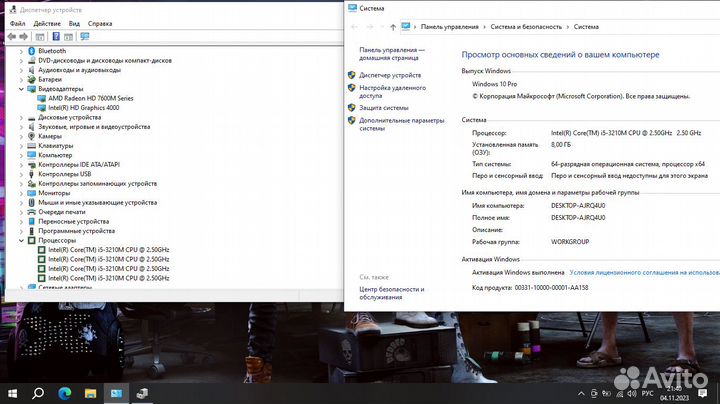Click the Up arrow in System window
This screenshot has height=404, width=720.
pos(393,27)
